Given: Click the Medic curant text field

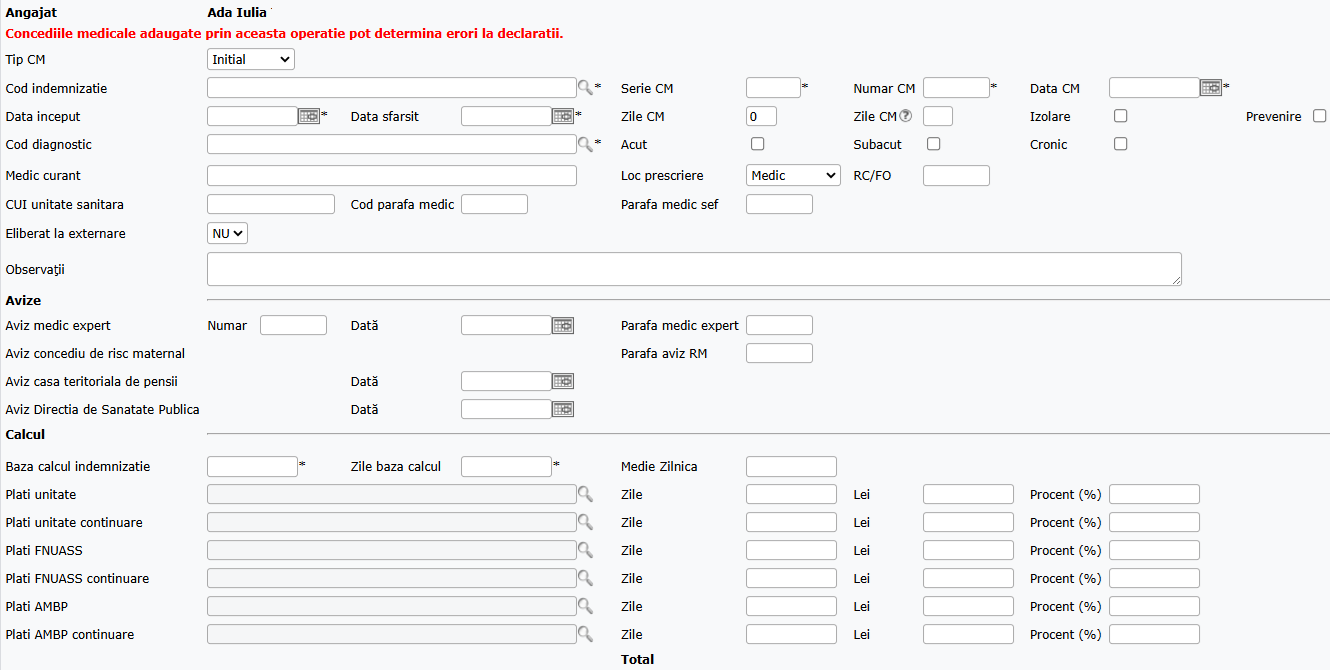Looking at the screenshot, I should point(392,176).
